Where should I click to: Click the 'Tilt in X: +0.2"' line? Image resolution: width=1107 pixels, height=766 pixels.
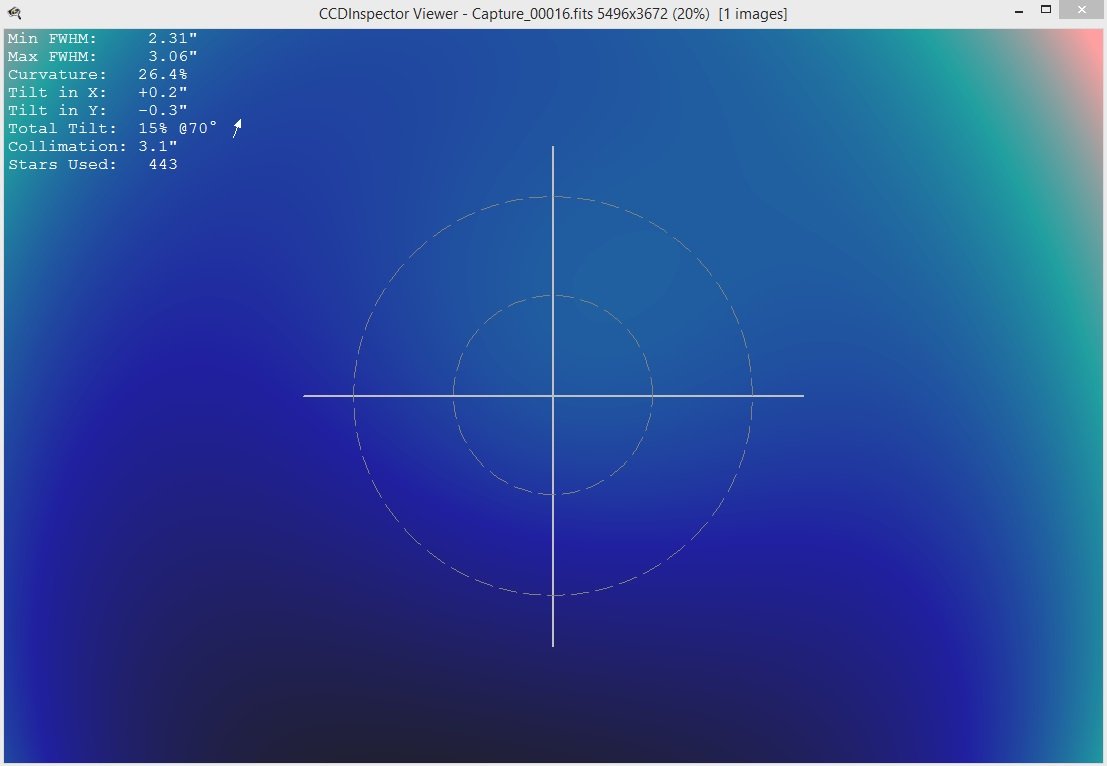coord(97,92)
